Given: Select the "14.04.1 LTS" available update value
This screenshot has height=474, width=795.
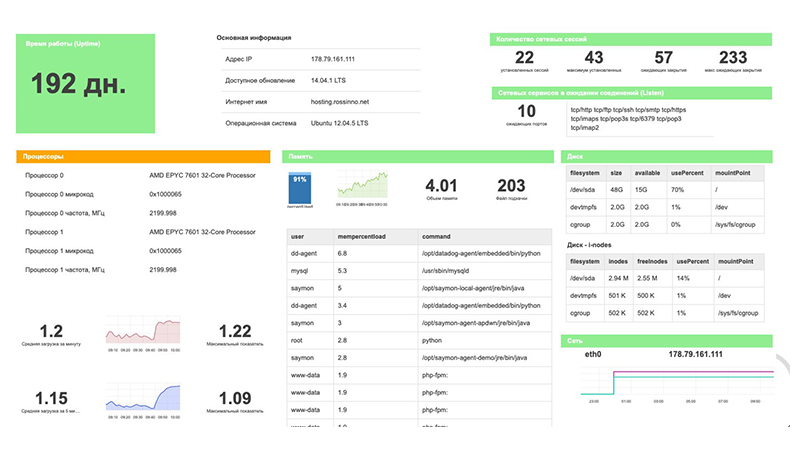Looking at the screenshot, I should point(328,80).
